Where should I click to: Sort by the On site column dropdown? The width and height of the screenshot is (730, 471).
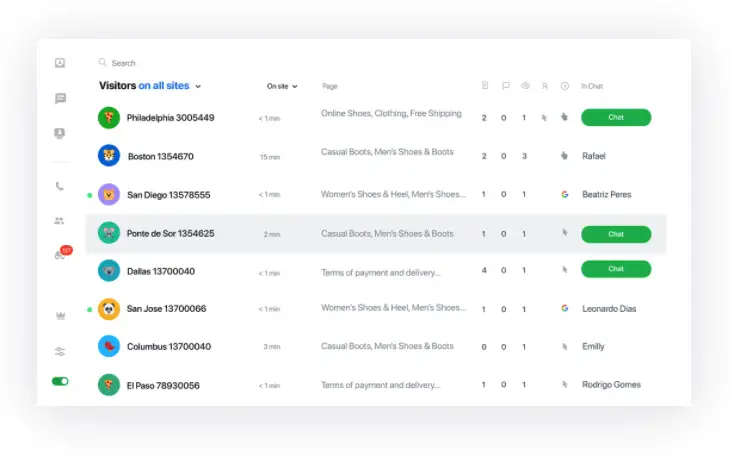pos(282,86)
